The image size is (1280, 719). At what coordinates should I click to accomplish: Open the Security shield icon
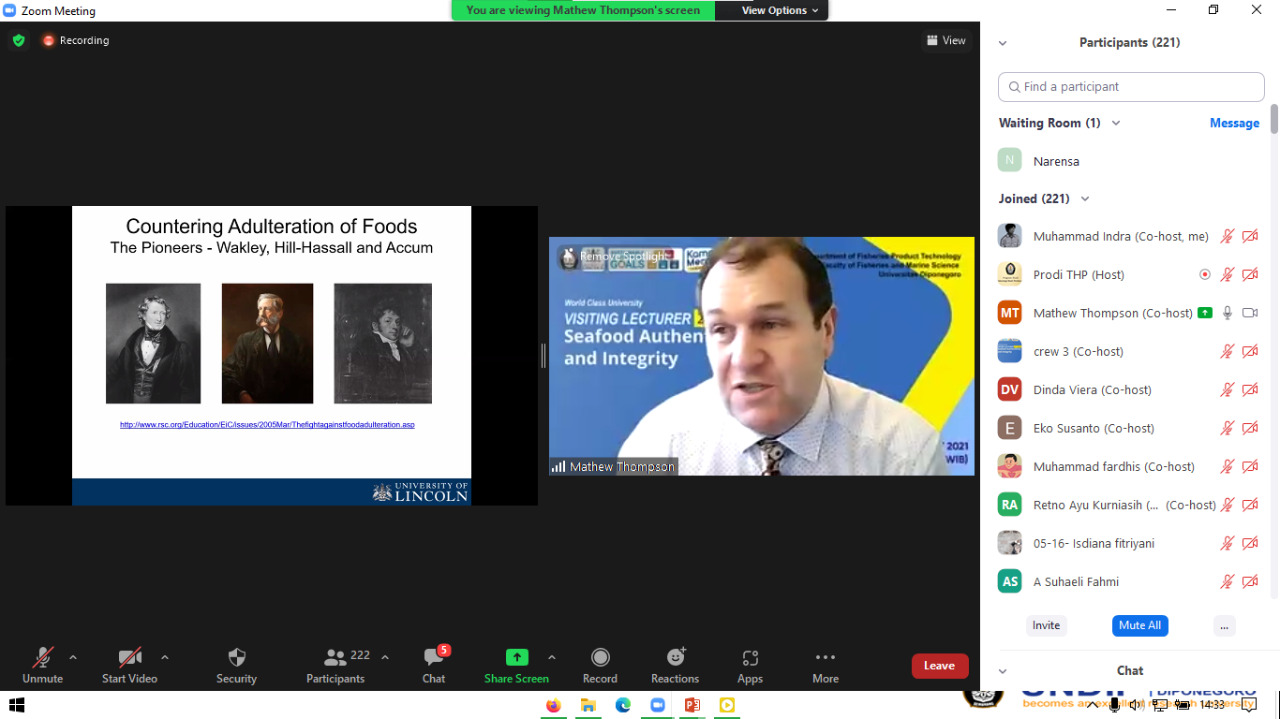pos(236,658)
